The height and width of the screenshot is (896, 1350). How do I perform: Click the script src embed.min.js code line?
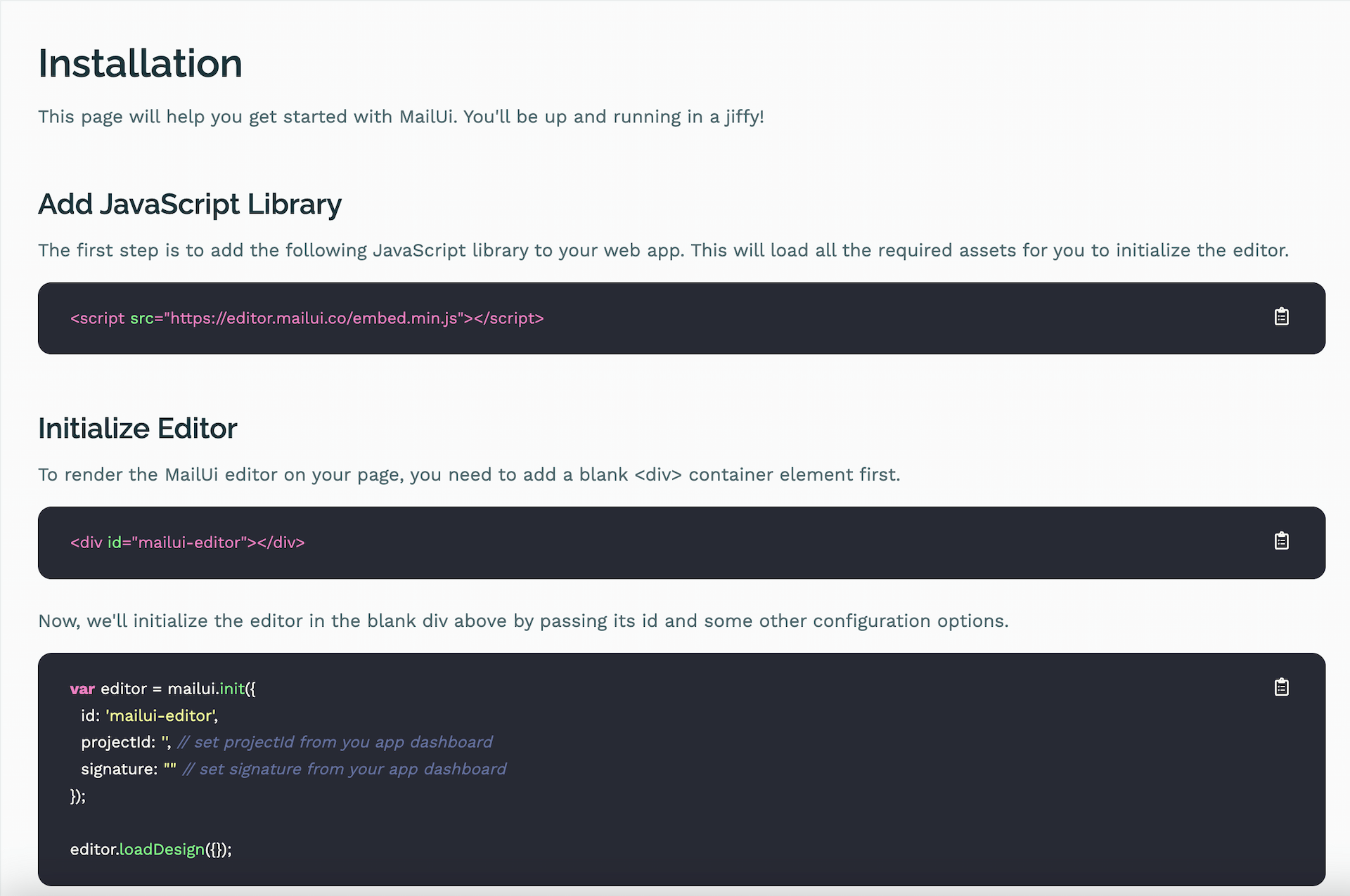point(307,318)
